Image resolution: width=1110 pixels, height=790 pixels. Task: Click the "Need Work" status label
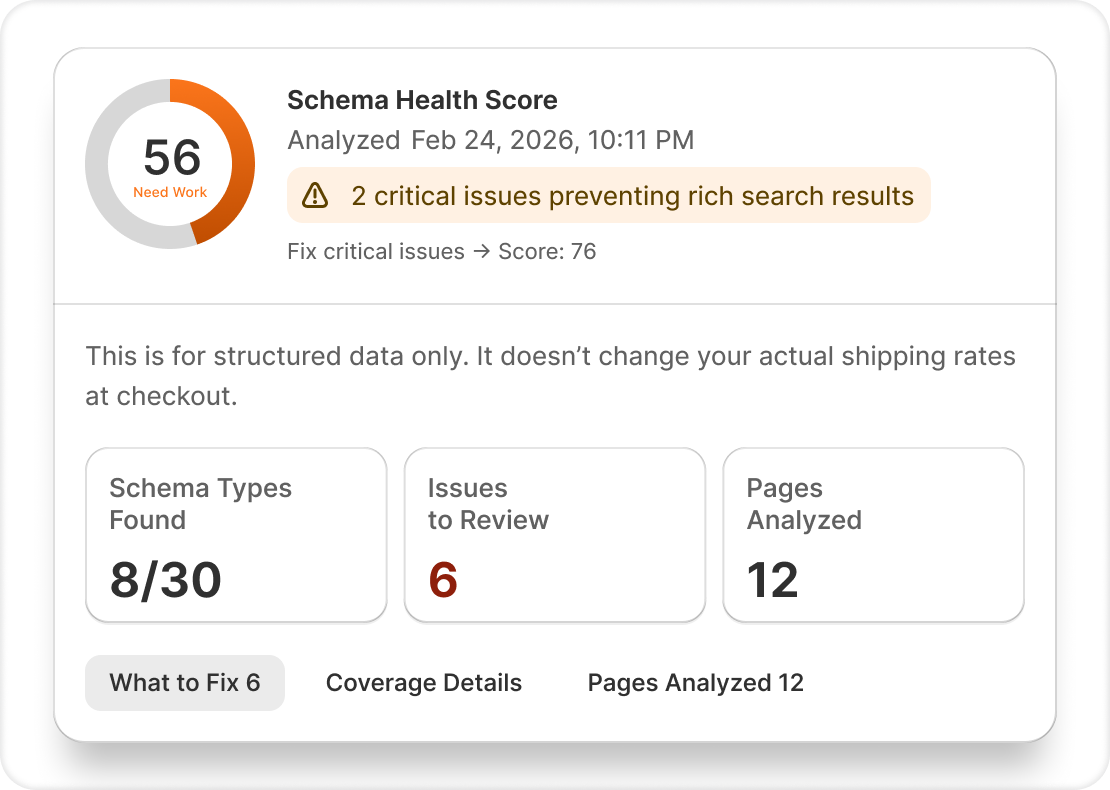(170, 192)
